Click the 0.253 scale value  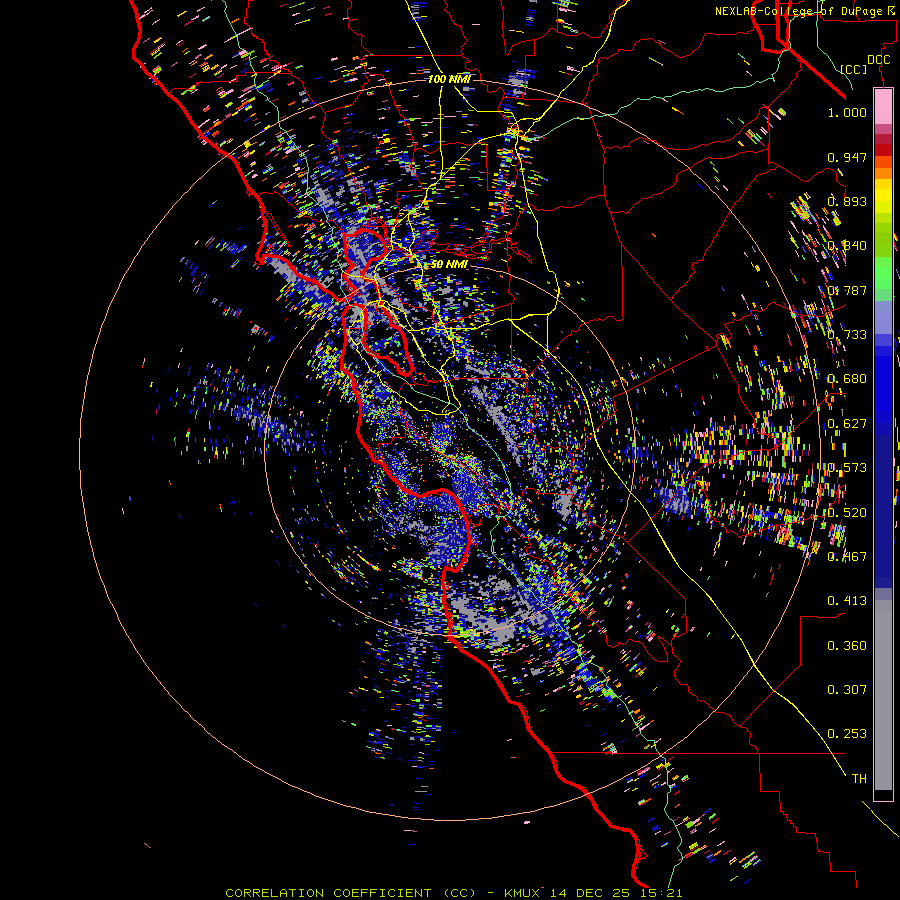click(847, 734)
